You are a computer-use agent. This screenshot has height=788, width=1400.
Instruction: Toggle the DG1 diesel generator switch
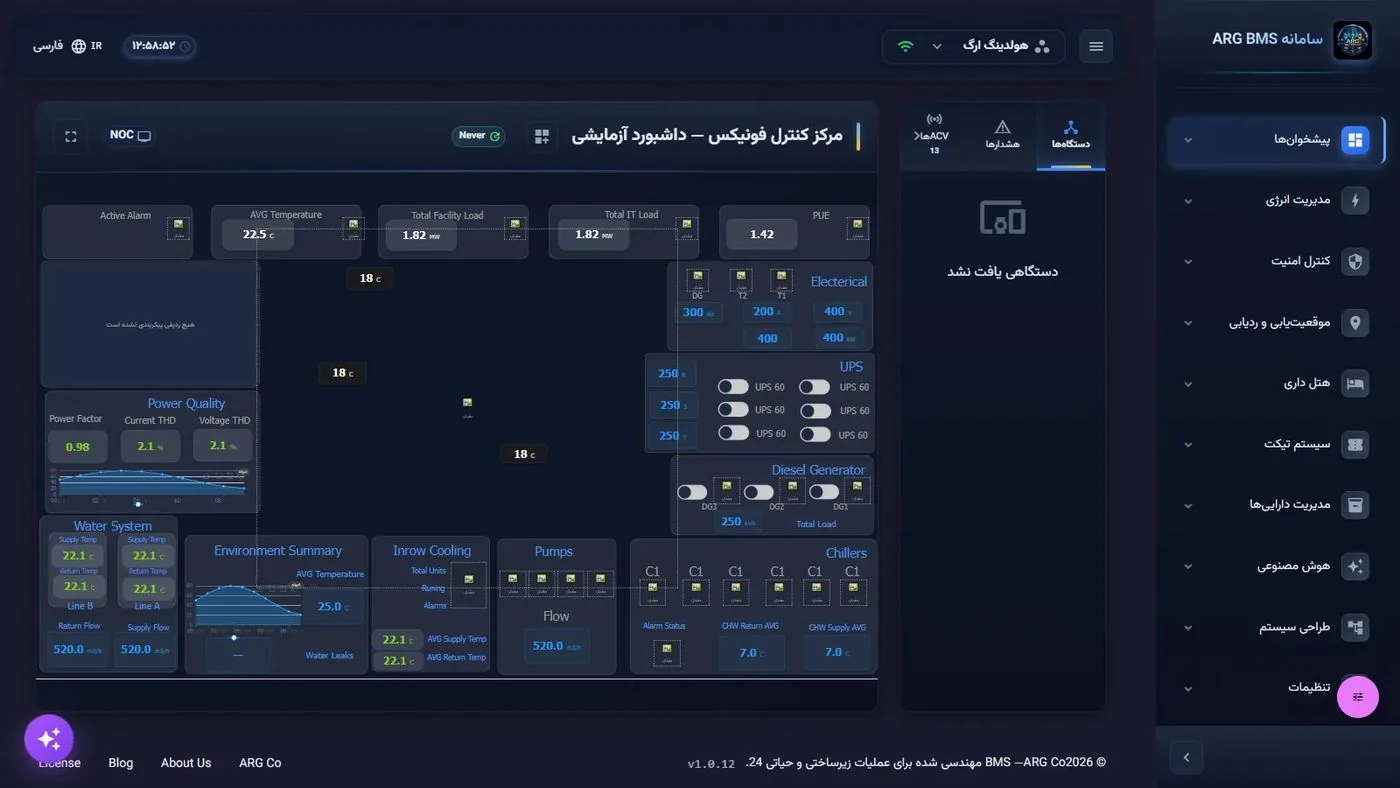pyautogui.click(x=824, y=492)
